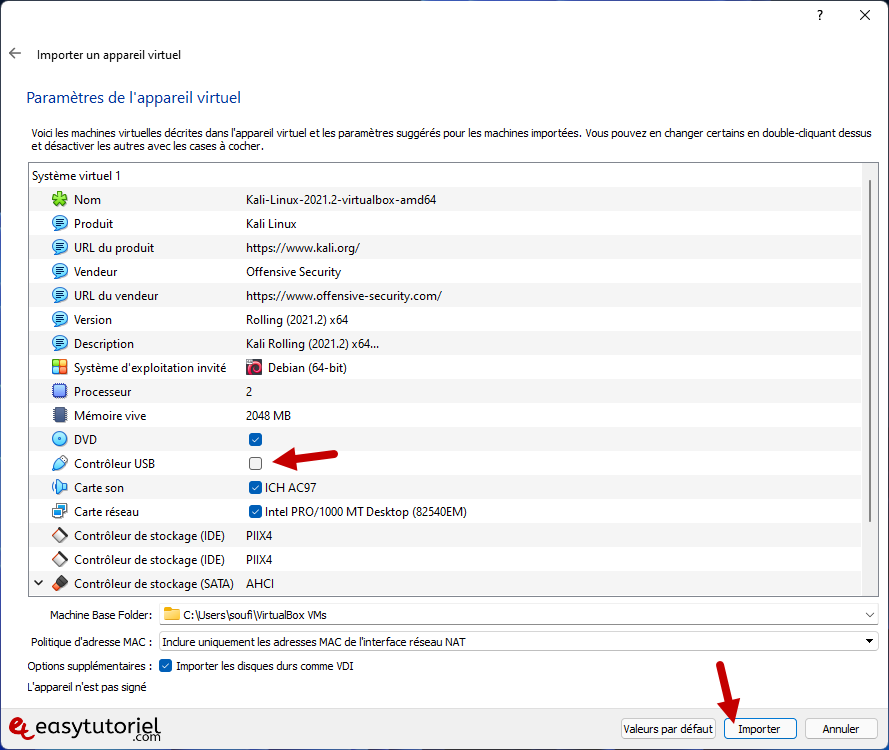The image size is (889, 750).
Task: Click the Processeur label
Action: tap(103, 392)
